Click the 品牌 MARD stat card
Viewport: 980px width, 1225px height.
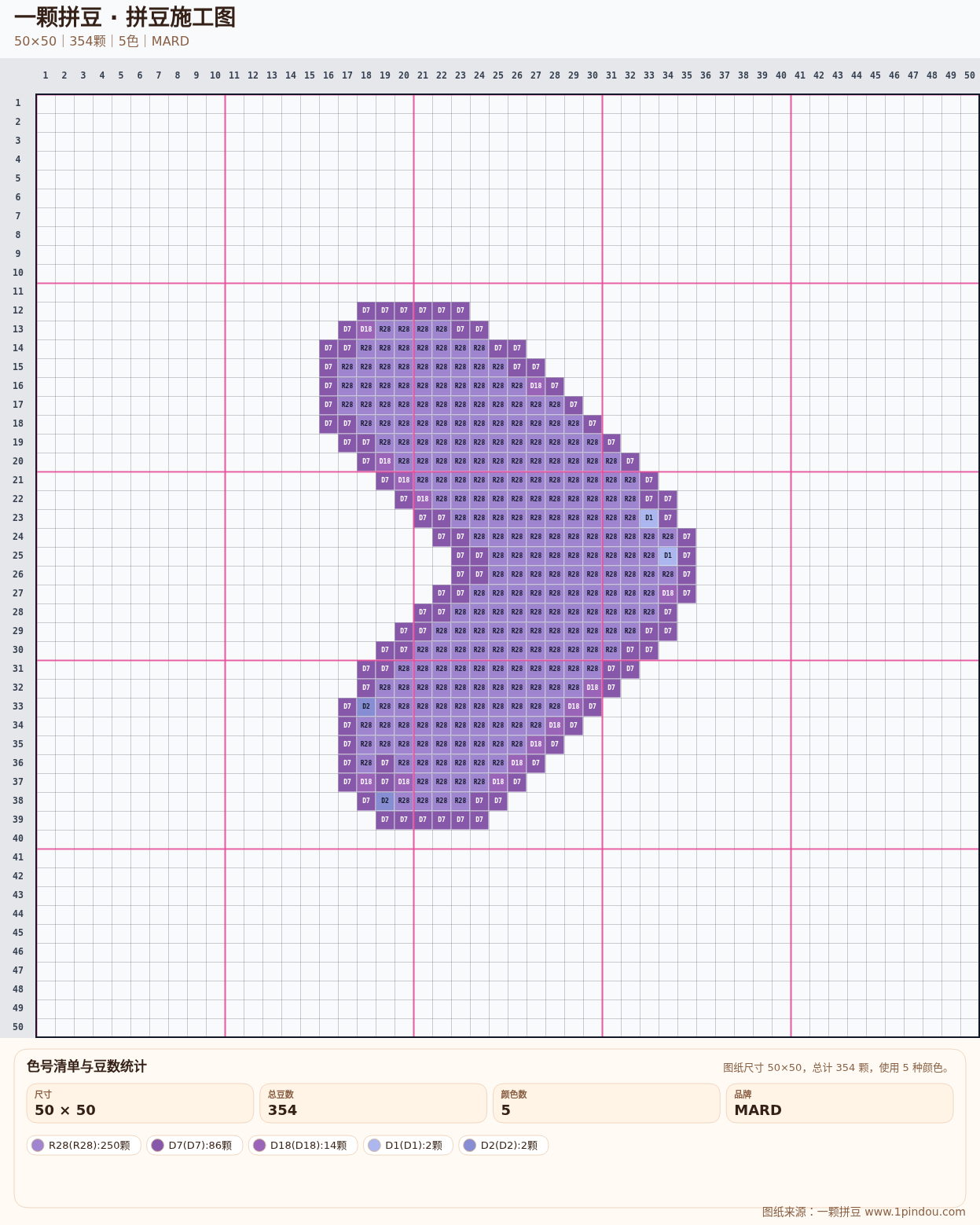pos(839,1103)
